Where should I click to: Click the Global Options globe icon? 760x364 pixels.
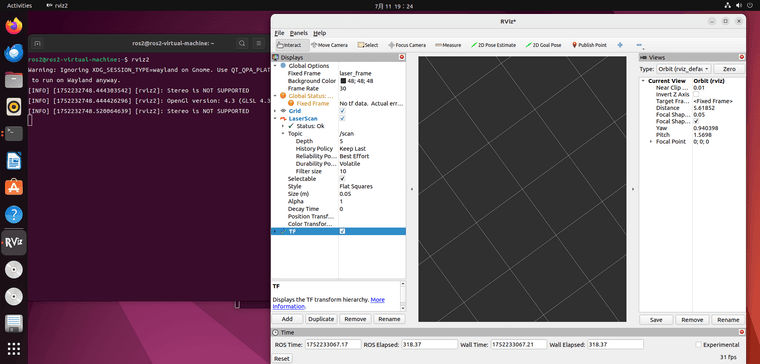pos(283,65)
